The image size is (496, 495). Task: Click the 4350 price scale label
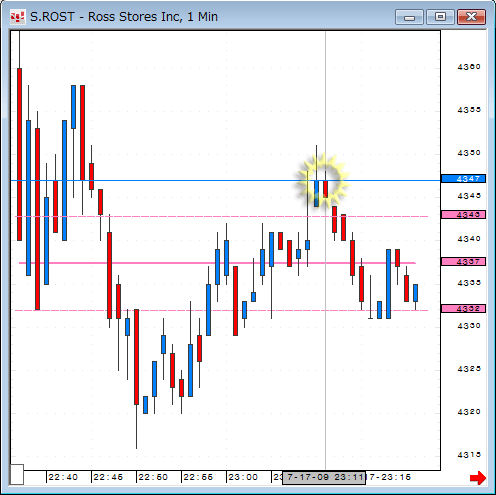[469, 153]
